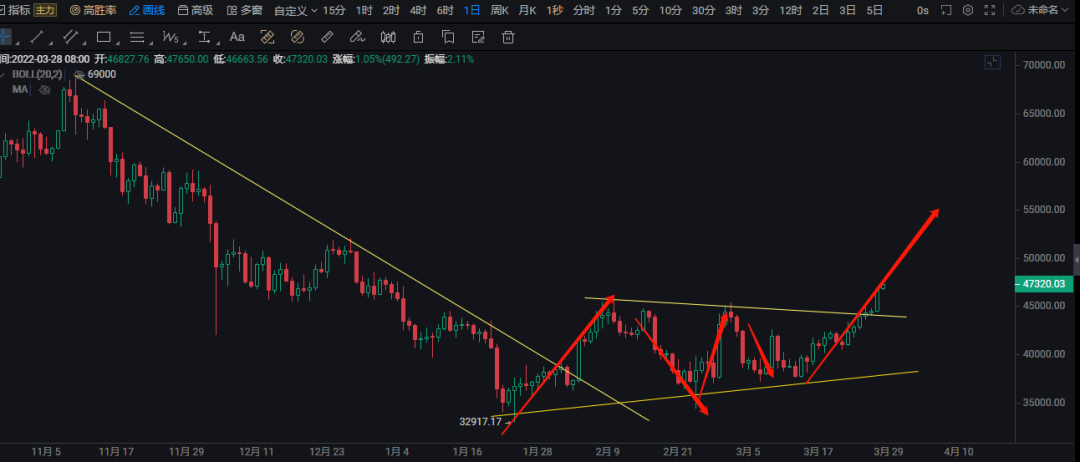1080x462 pixels.
Task: Switch to the 10分 timeframe
Action: [670, 10]
